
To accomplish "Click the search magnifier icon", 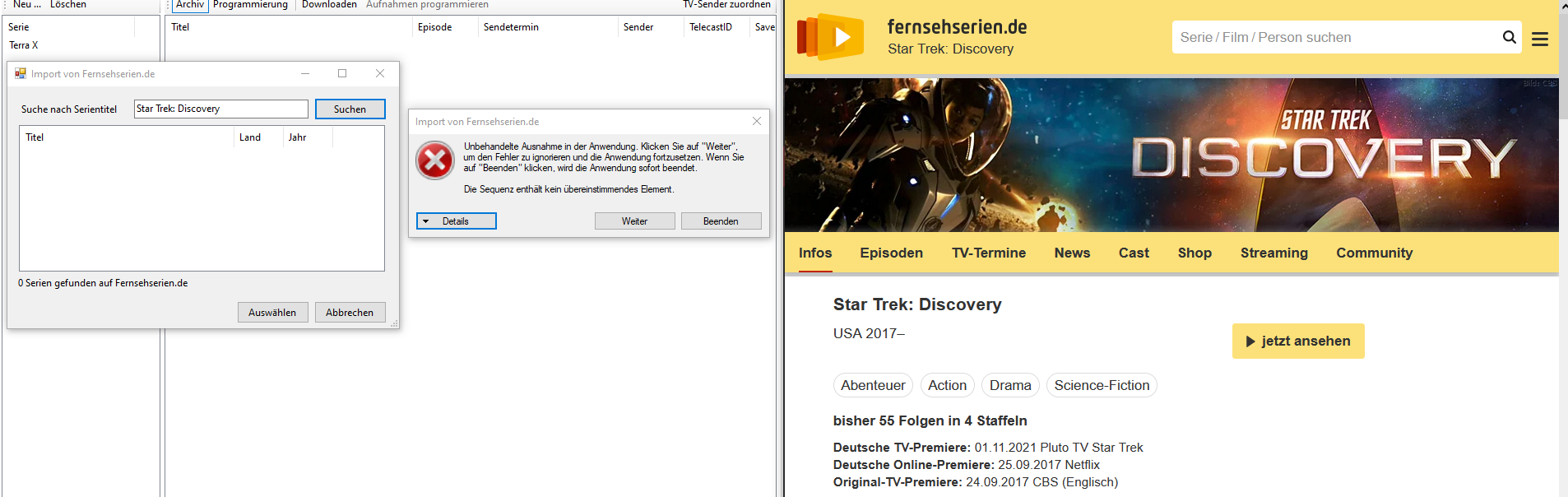I will 1509,37.
